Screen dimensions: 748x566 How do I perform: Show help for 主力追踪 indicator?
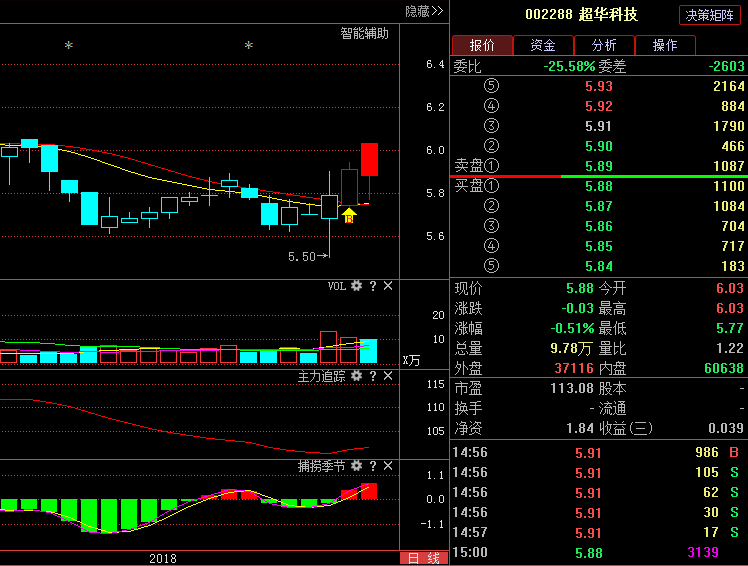pyautogui.click(x=372, y=376)
